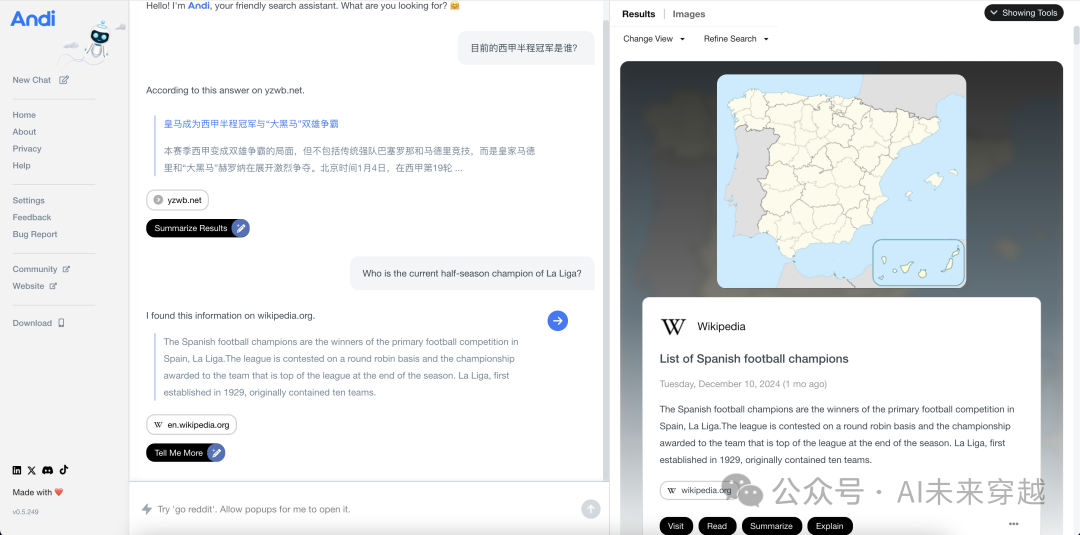Click the blue arrow next button
Viewport: 1080px width, 535px height.
tap(558, 320)
